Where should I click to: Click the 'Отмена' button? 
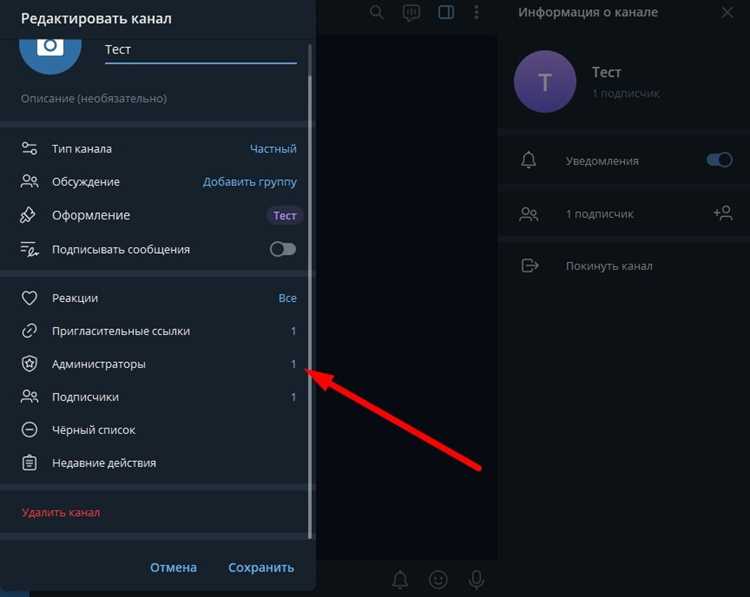[x=173, y=567]
